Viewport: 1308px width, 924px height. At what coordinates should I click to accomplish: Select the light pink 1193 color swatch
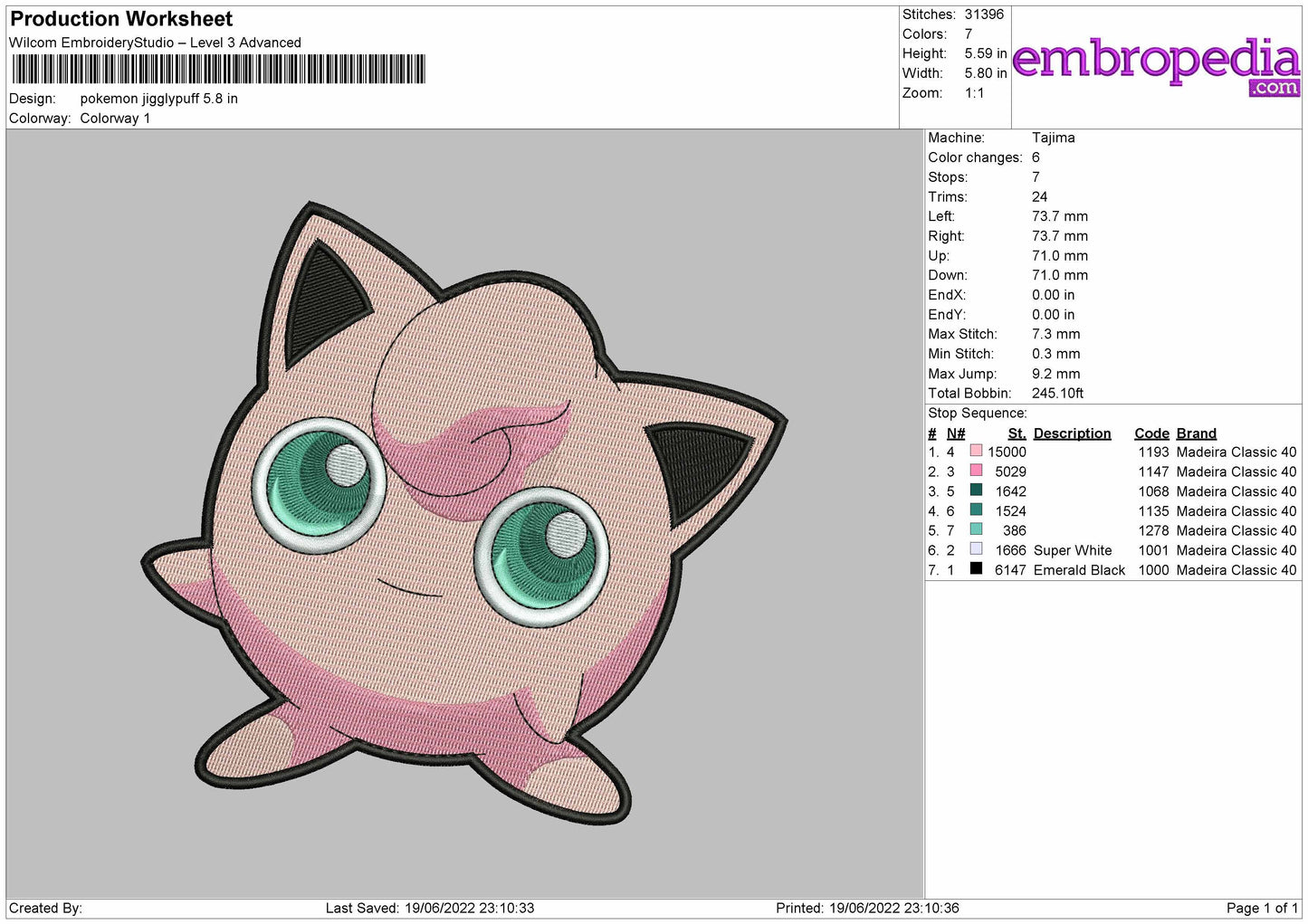976,451
